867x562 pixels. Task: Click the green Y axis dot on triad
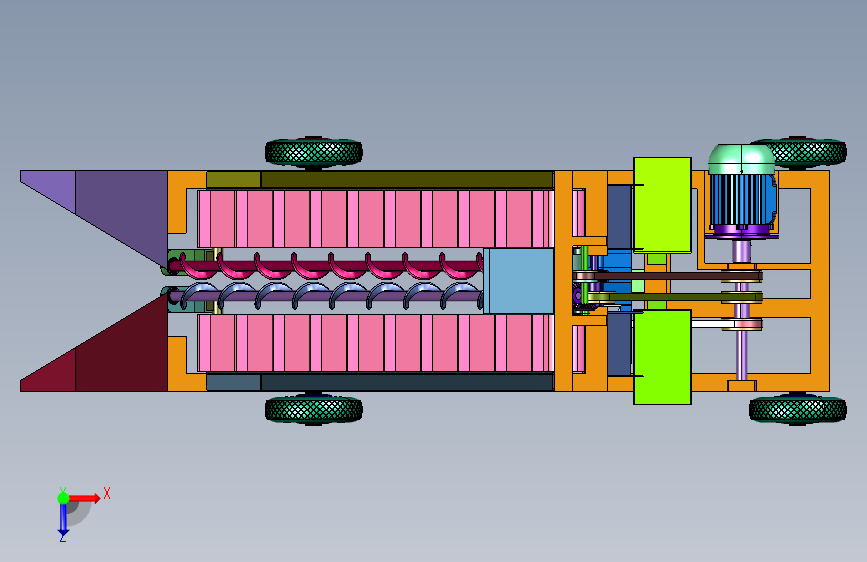(63, 498)
